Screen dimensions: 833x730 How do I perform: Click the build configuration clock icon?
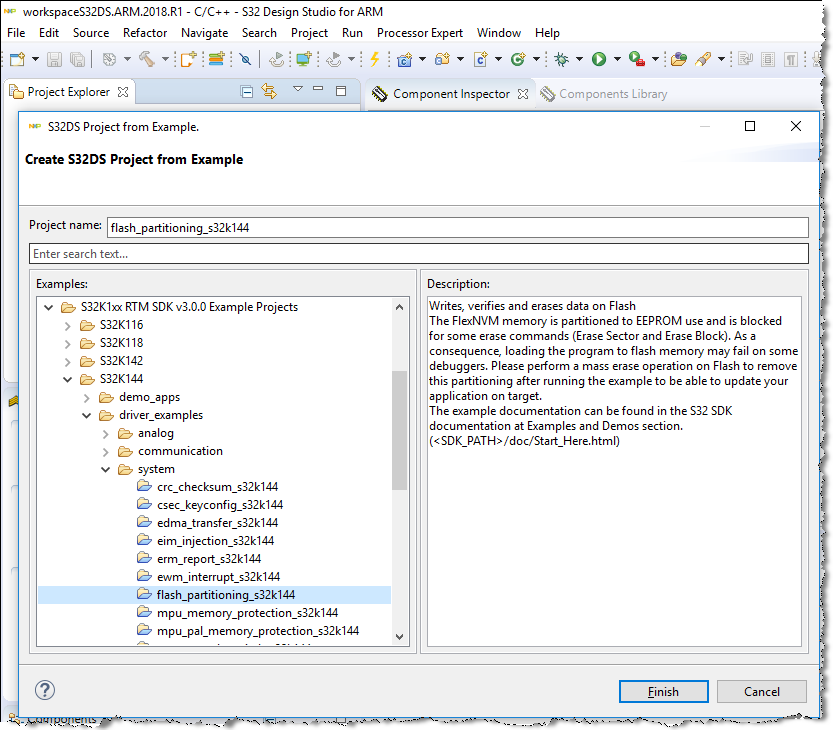click(x=109, y=59)
